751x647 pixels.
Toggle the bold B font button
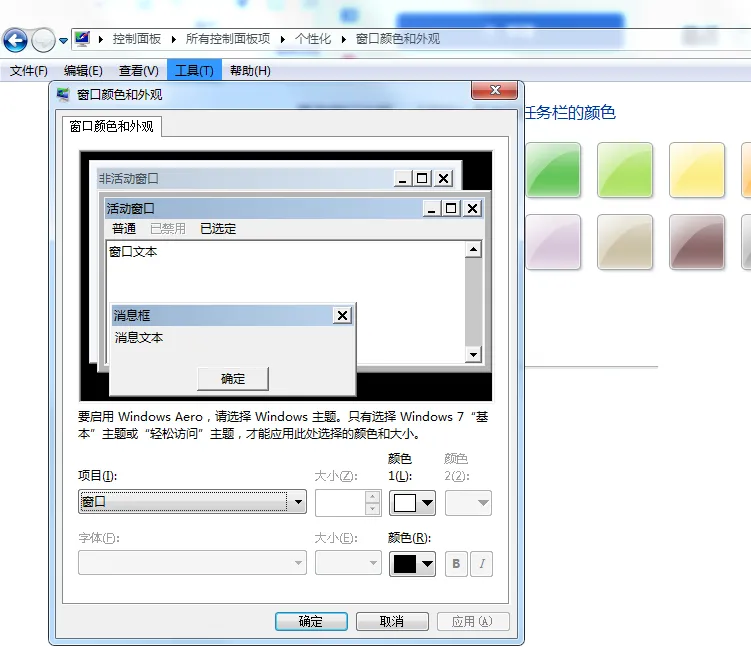click(456, 564)
